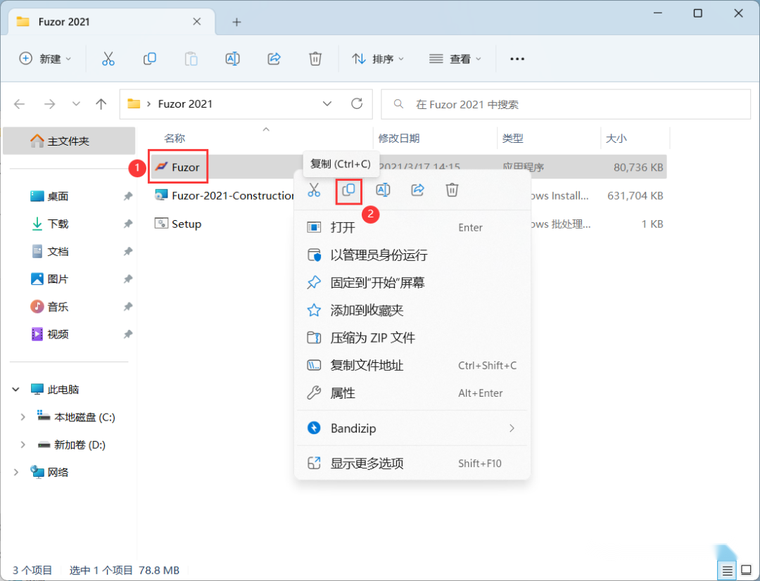Open the address bar history dropdown chevron
760x581 pixels.
(327, 104)
